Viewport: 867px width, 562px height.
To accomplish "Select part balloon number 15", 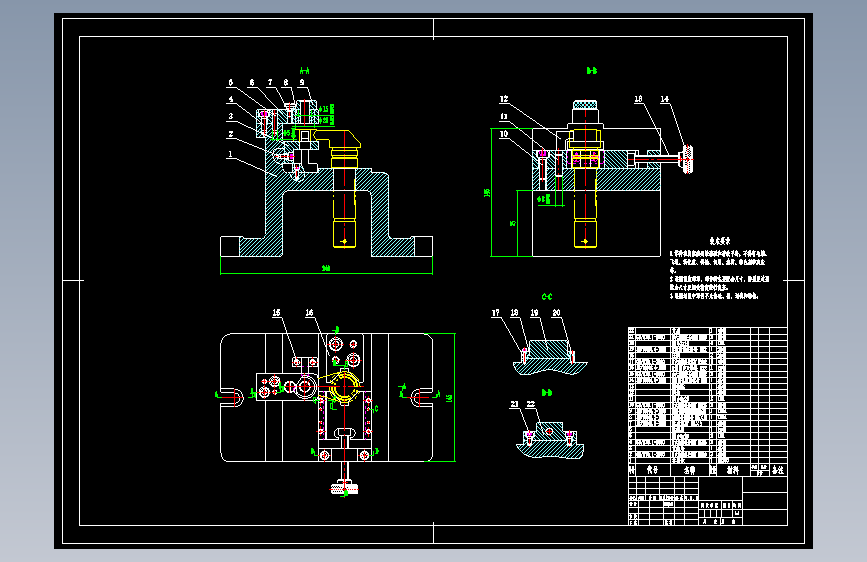I will click(x=276, y=313).
